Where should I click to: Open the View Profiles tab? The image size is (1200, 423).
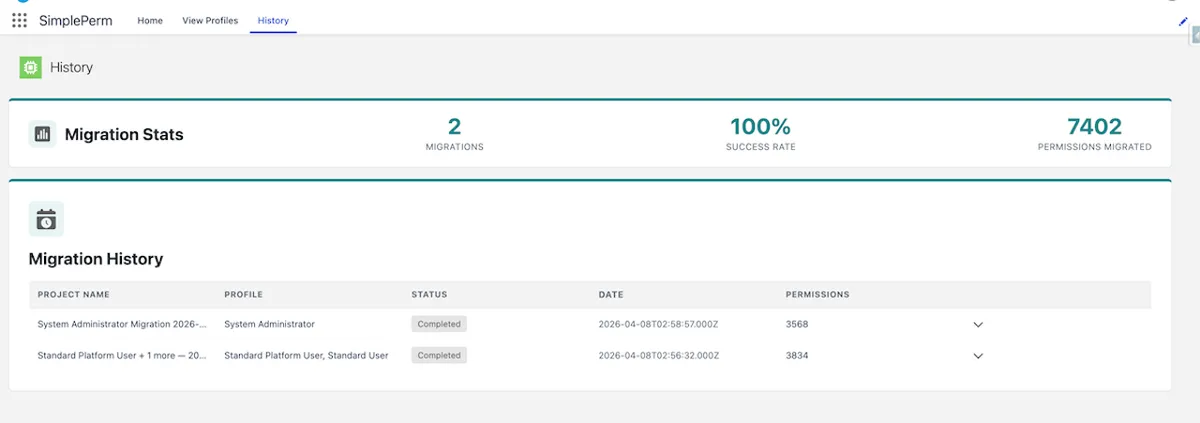pos(210,21)
